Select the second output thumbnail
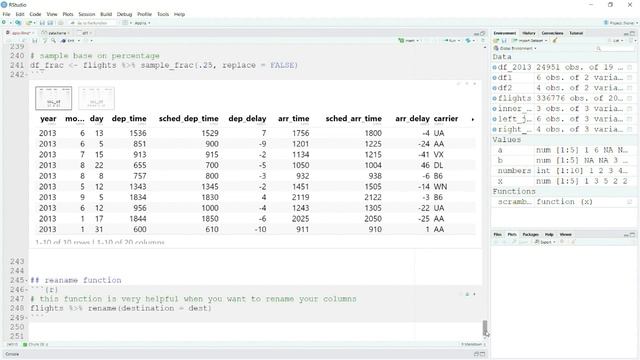 [x=96, y=98]
